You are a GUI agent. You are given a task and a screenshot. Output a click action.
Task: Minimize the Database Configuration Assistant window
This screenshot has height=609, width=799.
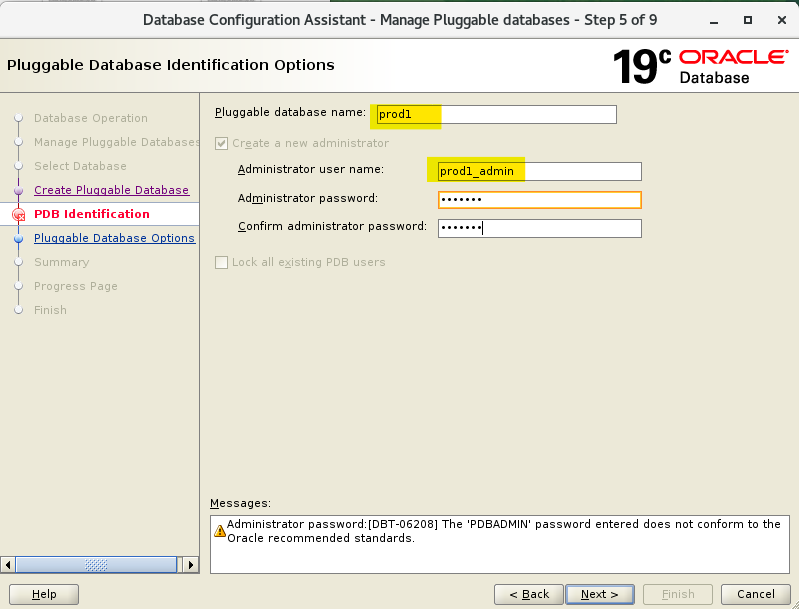(714, 20)
